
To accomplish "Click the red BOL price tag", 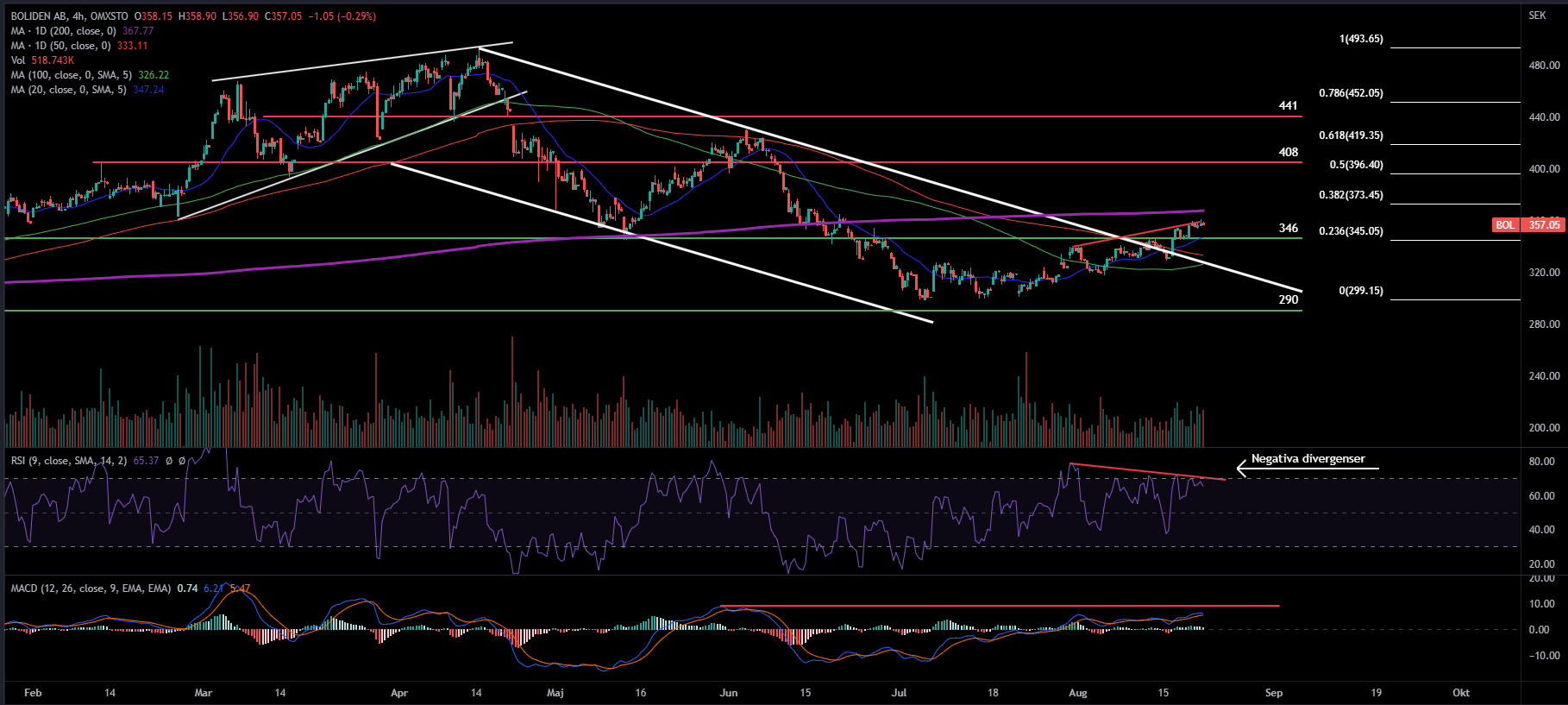I will [x=1505, y=225].
